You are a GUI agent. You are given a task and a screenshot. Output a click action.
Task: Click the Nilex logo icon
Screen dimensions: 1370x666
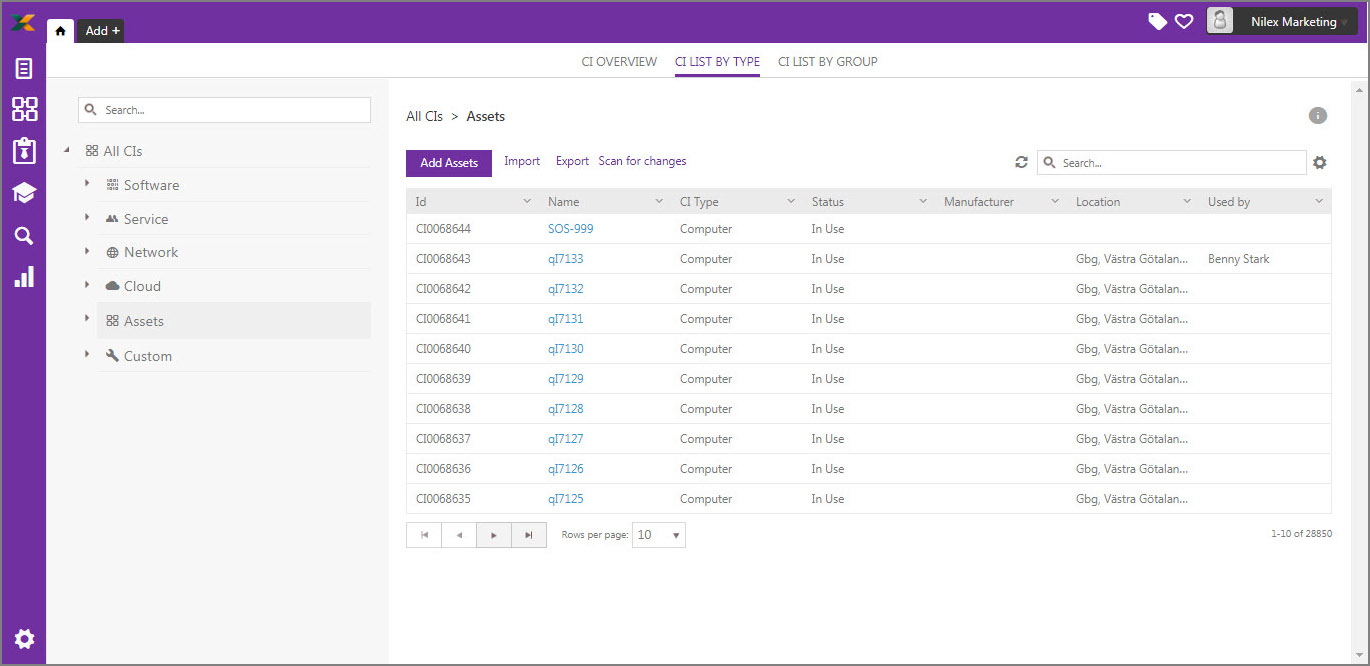click(x=23, y=22)
